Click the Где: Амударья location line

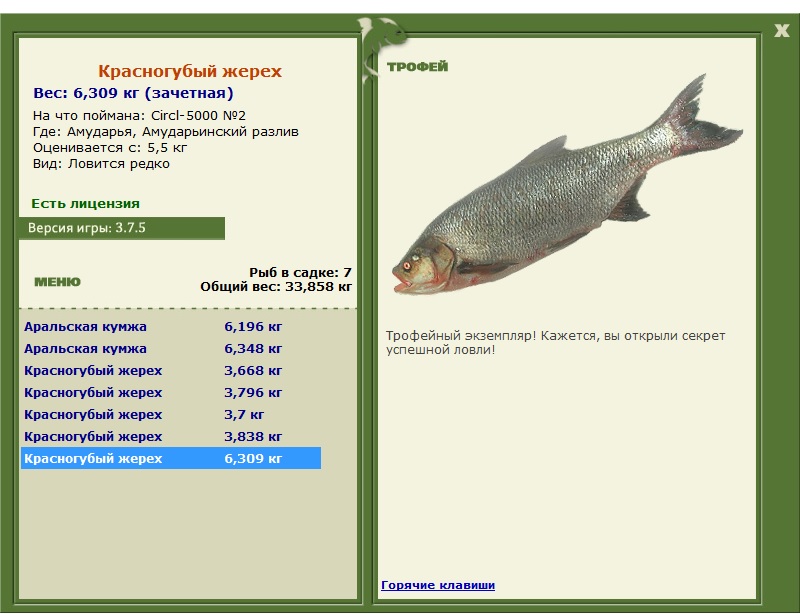click(166, 132)
